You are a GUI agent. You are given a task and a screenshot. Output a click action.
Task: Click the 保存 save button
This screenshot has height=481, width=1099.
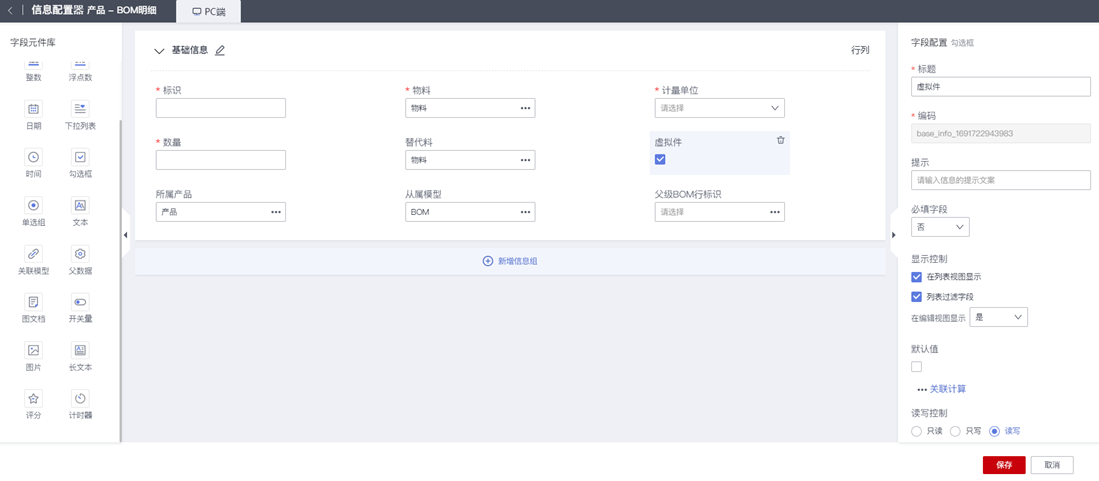[x=1003, y=465]
